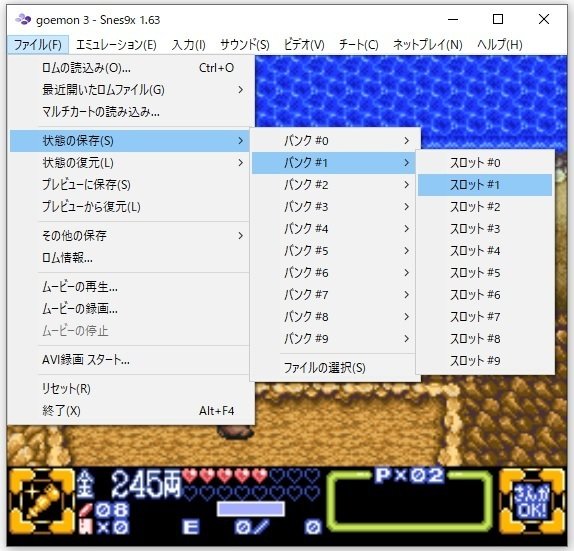Image resolution: width=574 pixels, height=551 pixels.
Task: Open the サウンド(S) menu
Action: click(245, 45)
